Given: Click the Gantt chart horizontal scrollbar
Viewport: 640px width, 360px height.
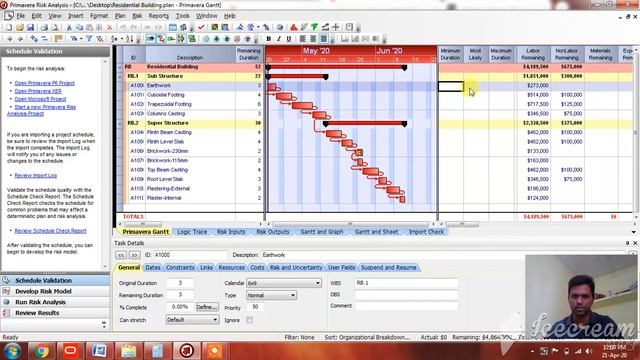Looking at the screenshot, I should pyautogui.click(x=351, y=224).
